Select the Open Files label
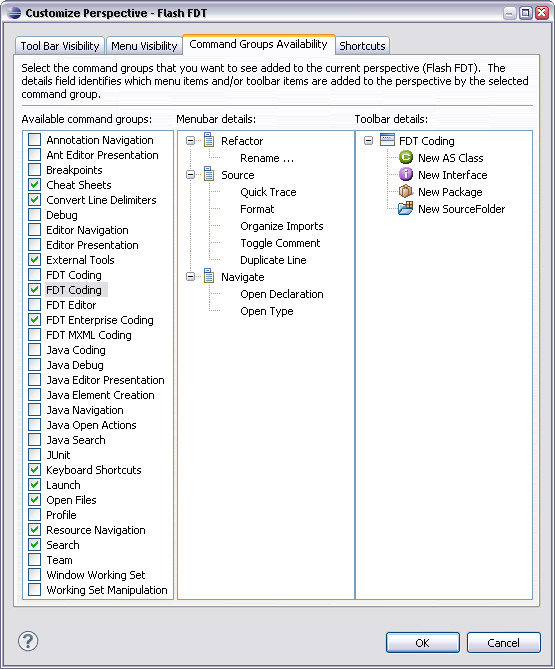Screen dimensions: 555x669 click(71, 500)
